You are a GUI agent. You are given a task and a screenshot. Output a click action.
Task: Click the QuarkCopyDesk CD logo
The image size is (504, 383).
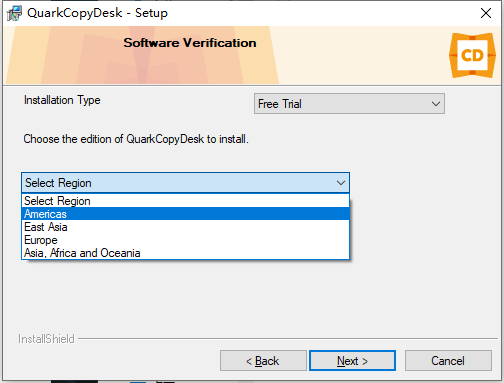[x=472, y=55]
